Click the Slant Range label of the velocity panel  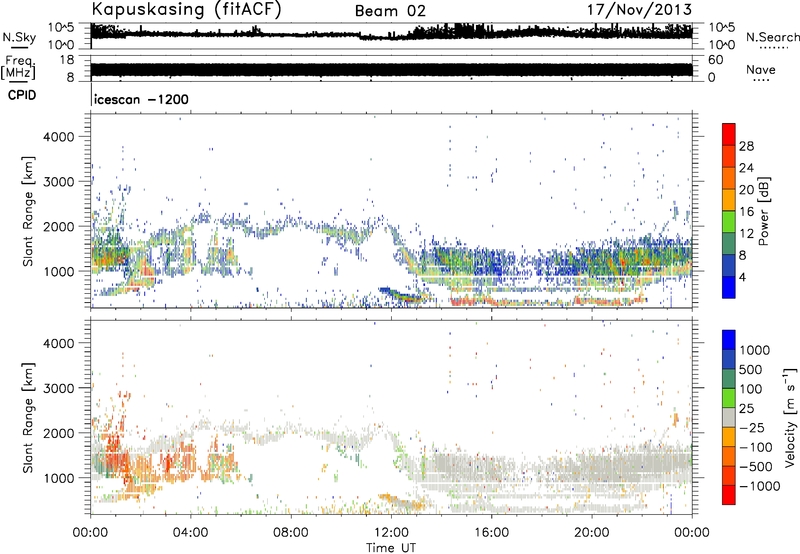[28, 418]
